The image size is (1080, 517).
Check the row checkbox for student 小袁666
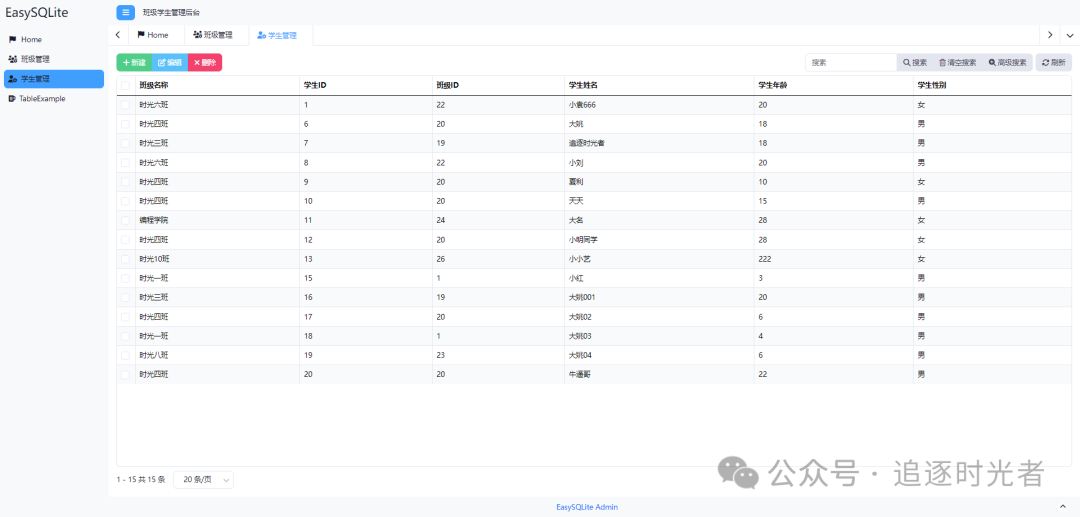click(x=126, y=105)
